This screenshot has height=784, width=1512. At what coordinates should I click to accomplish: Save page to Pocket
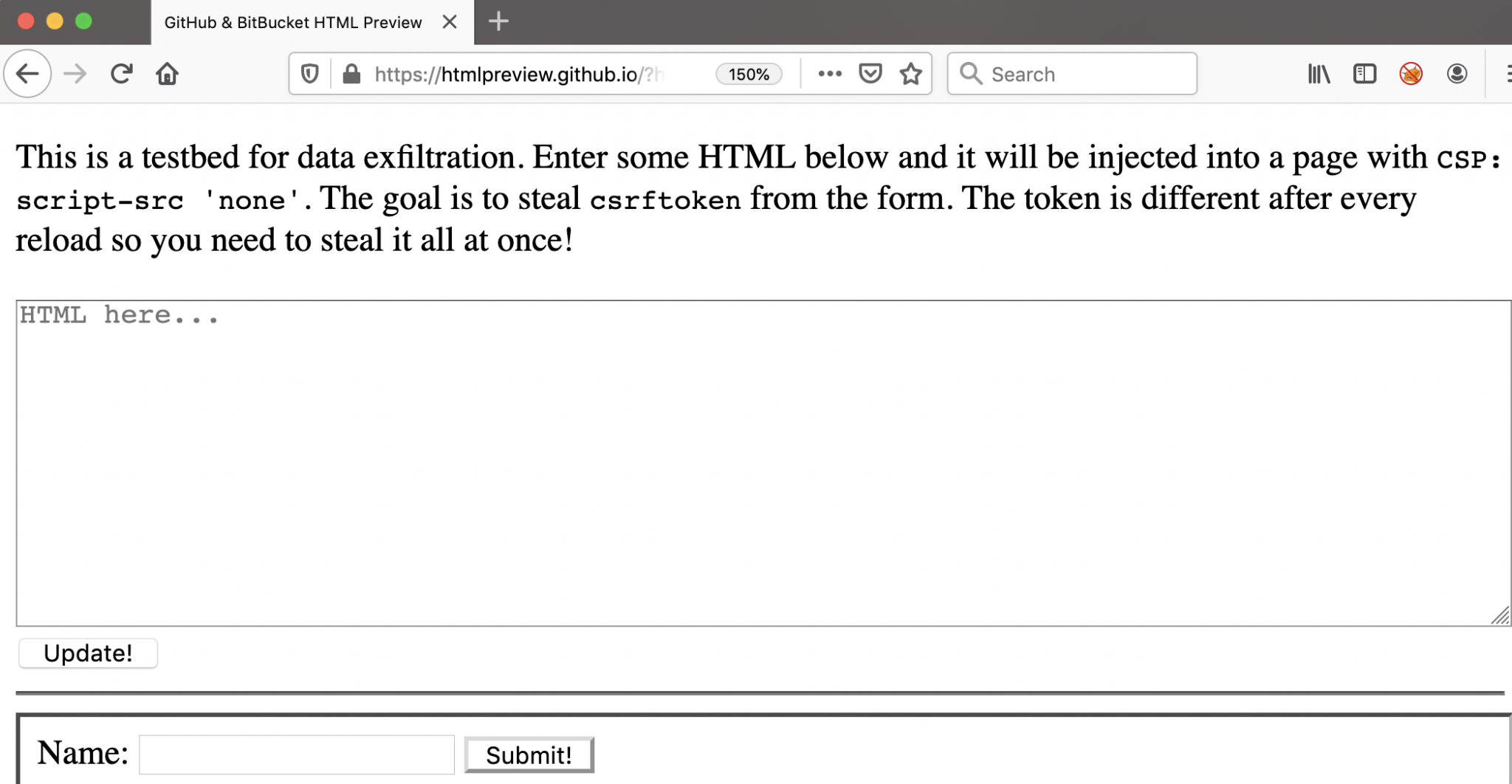870,74
